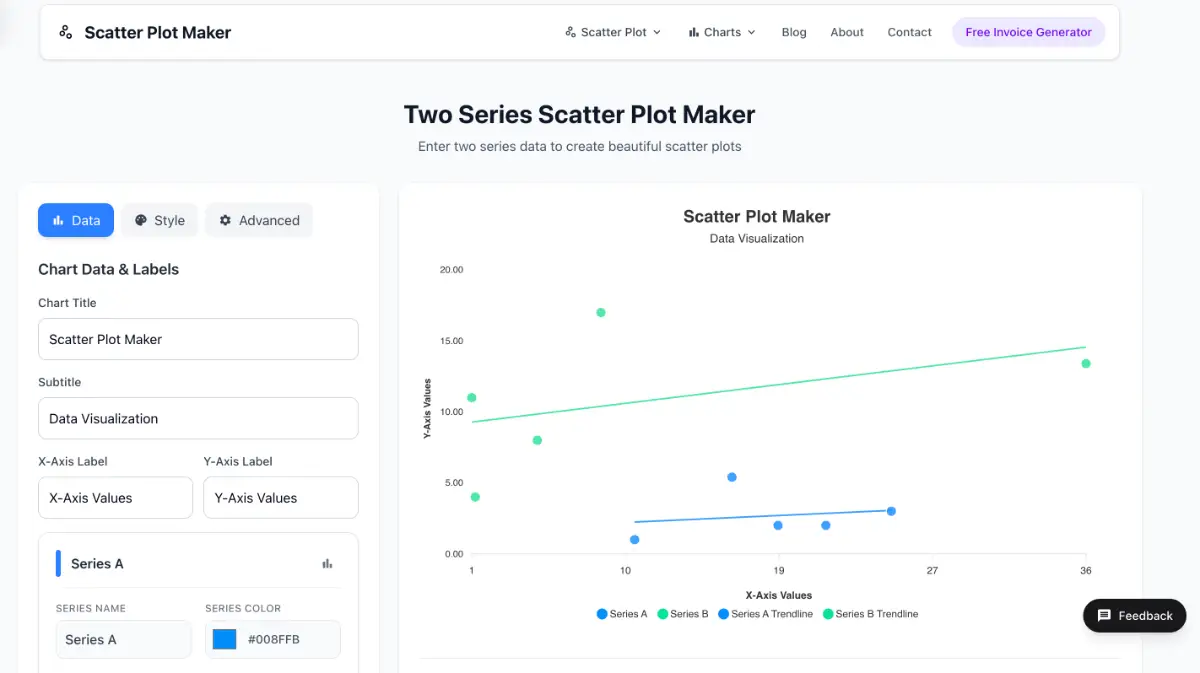1200x673 pixels.
Task: Click the Free Invoice Generator button
Action: click(1028, 31)
